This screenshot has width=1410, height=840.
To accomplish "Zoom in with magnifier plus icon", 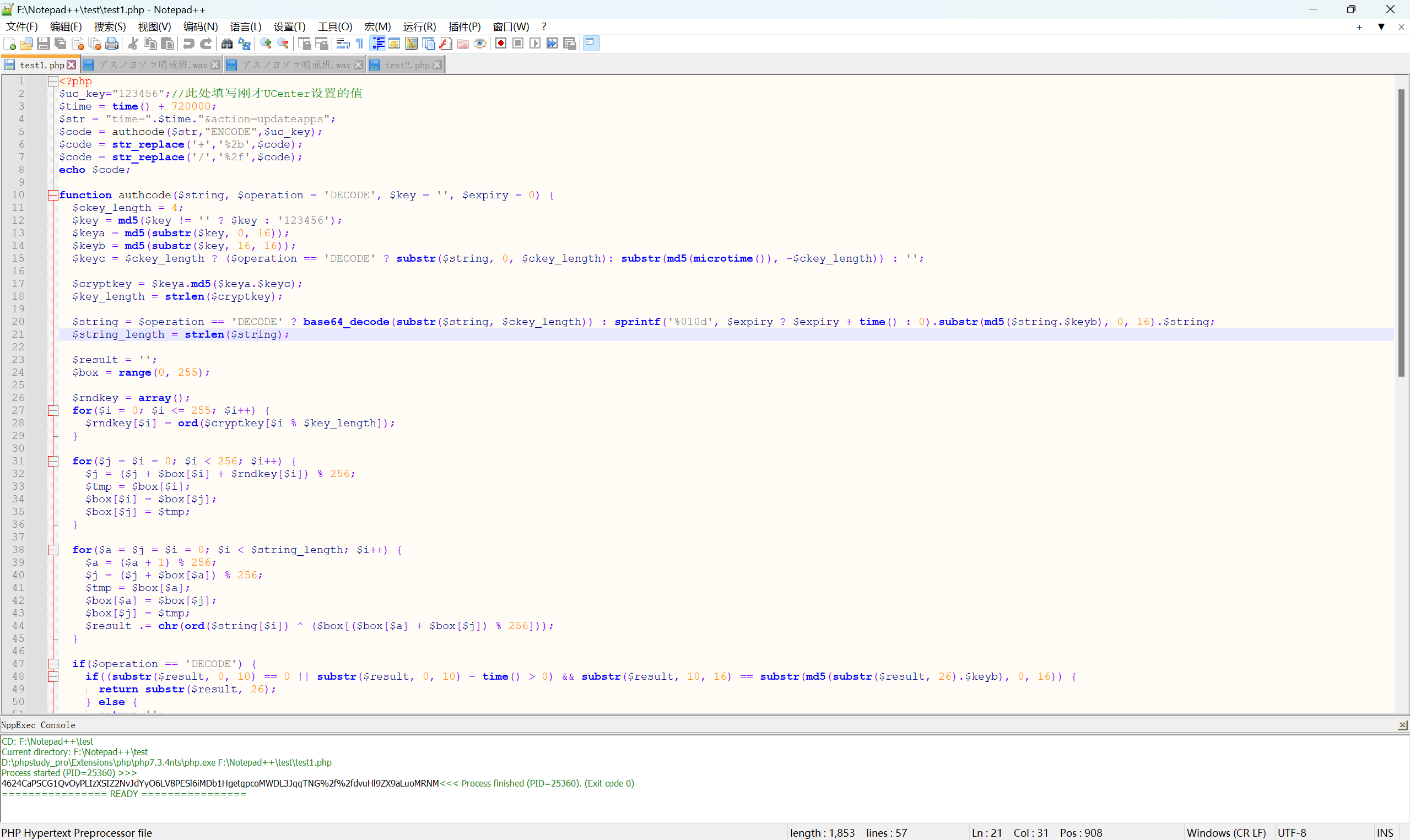I will pos(266,44).
